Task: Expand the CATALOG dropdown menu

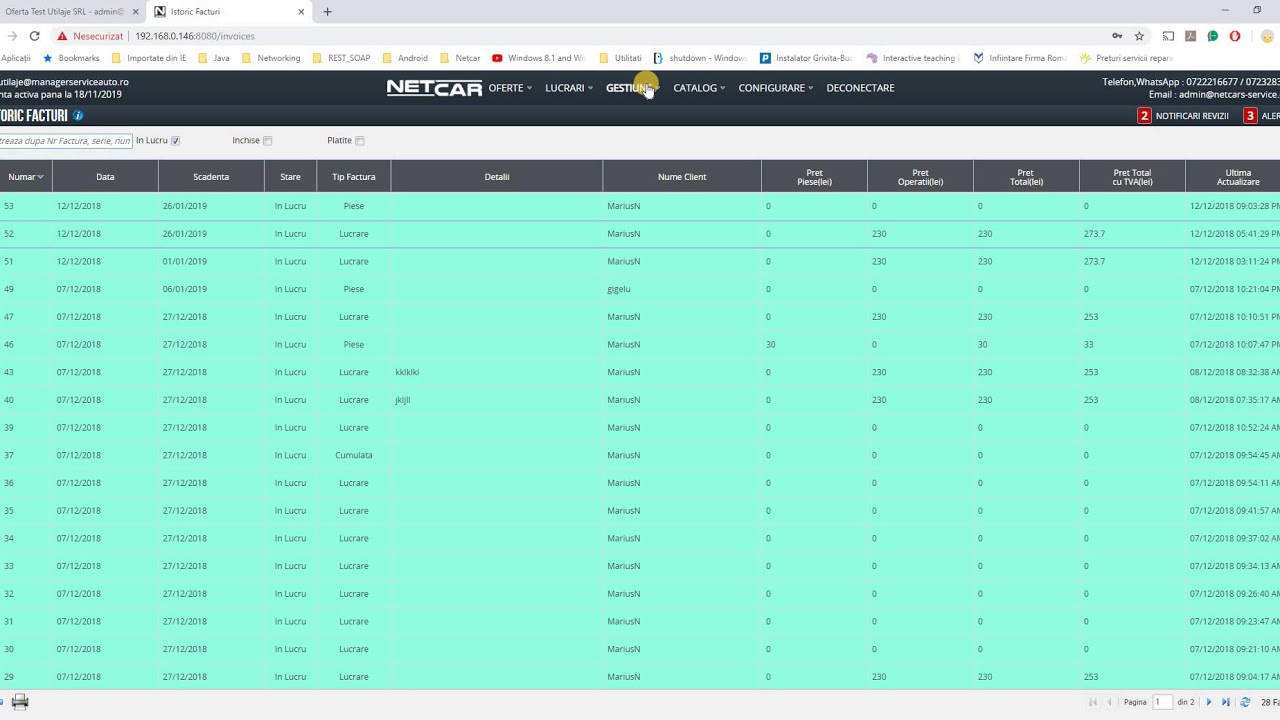Action: [699, 88]
